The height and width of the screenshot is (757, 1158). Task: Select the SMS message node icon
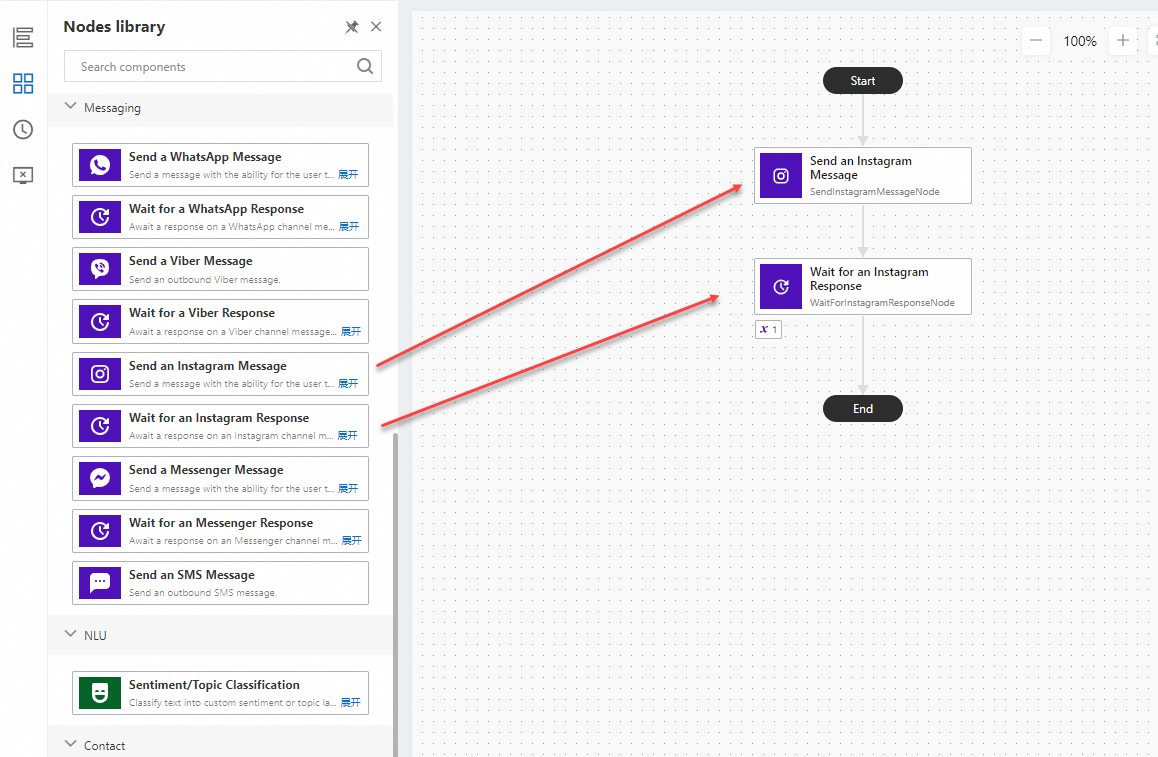pos(100,583)
